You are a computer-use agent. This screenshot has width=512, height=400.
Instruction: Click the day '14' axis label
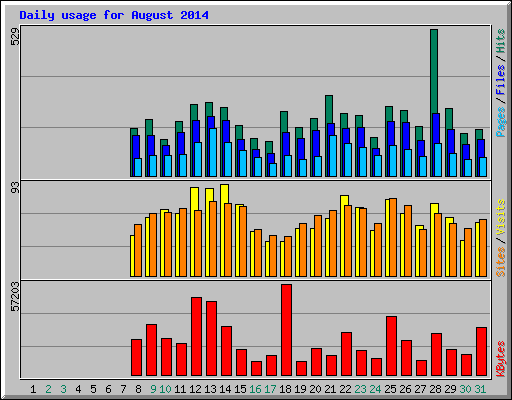click(x=225, y=389)
